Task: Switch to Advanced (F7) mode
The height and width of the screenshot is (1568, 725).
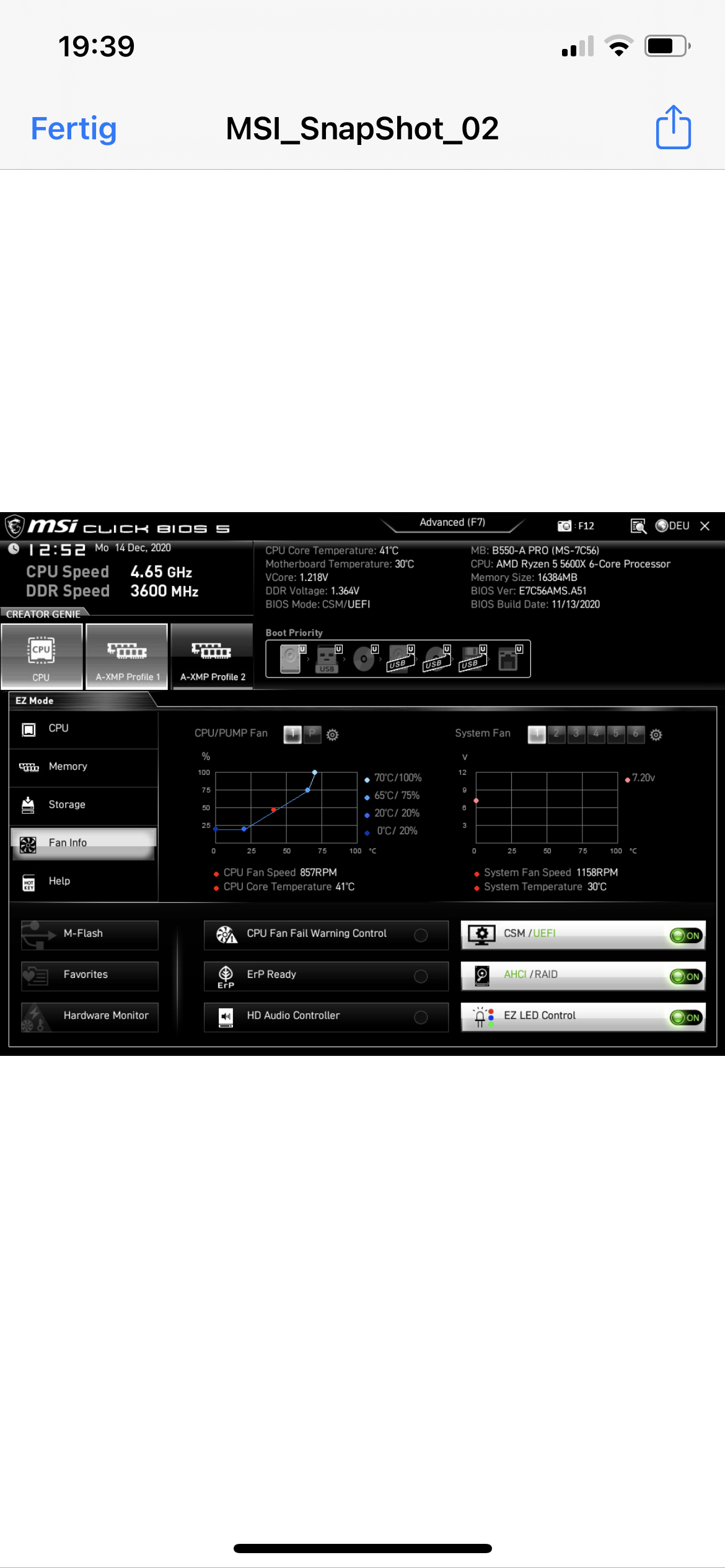Action: point(452,523)
